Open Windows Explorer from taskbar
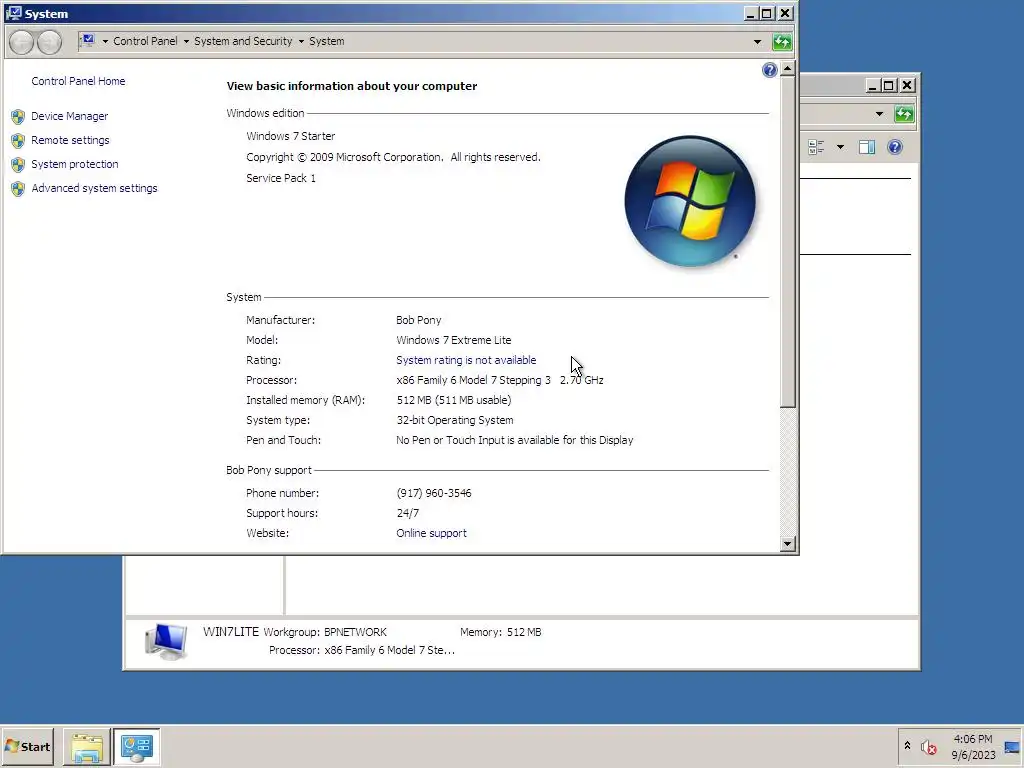 [x=87, y=747]
